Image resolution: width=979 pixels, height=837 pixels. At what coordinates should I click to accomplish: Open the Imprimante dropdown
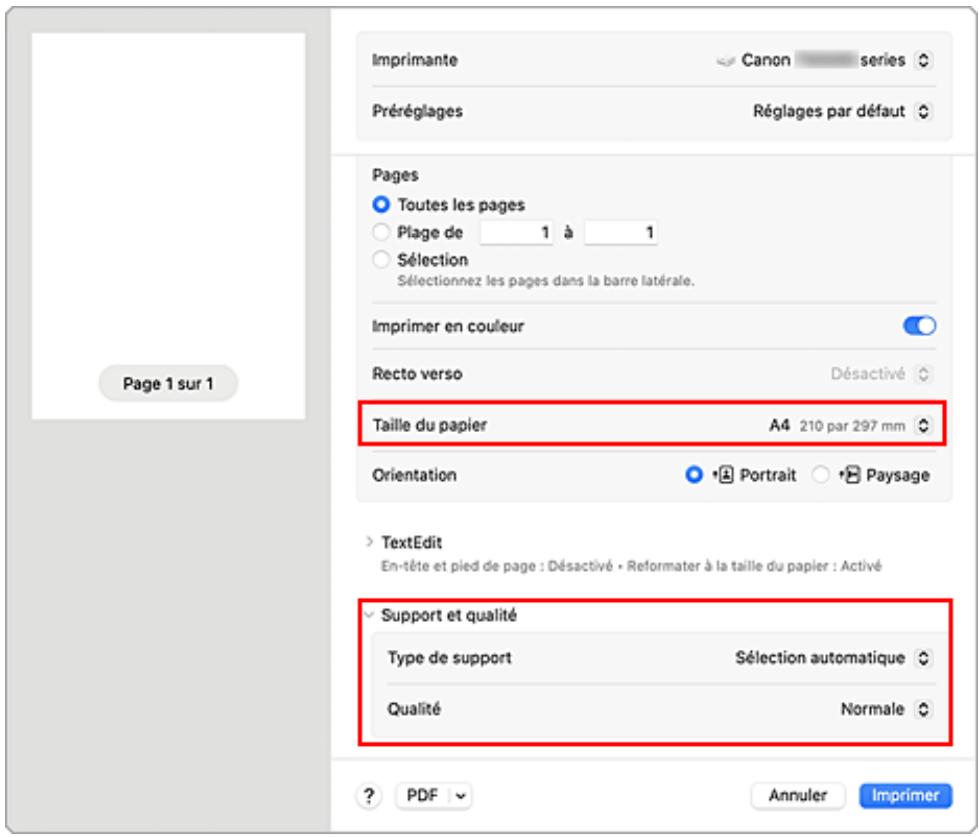pyautogui.click(x=923, y=61)
